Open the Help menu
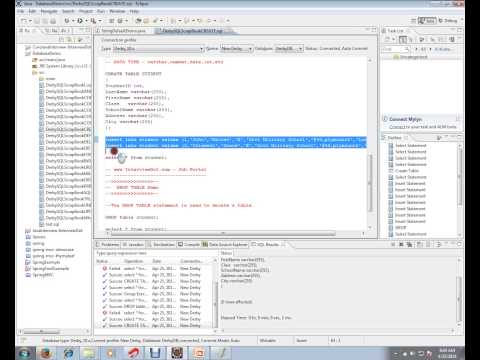This screenshot has width=480, height=360. click(134, 11)
